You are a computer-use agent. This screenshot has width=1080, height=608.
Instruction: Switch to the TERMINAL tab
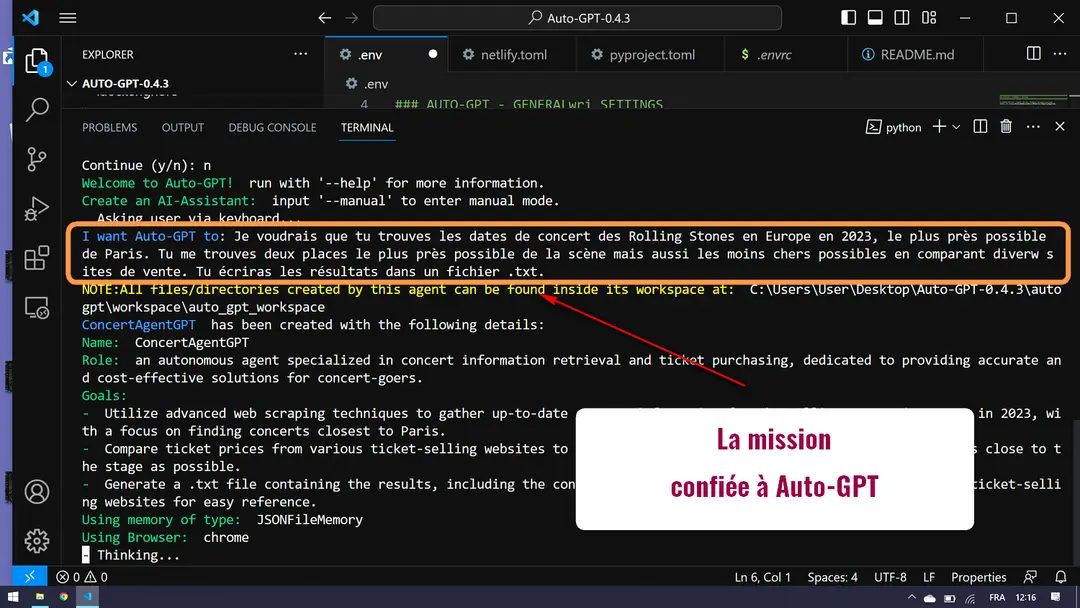367,127
